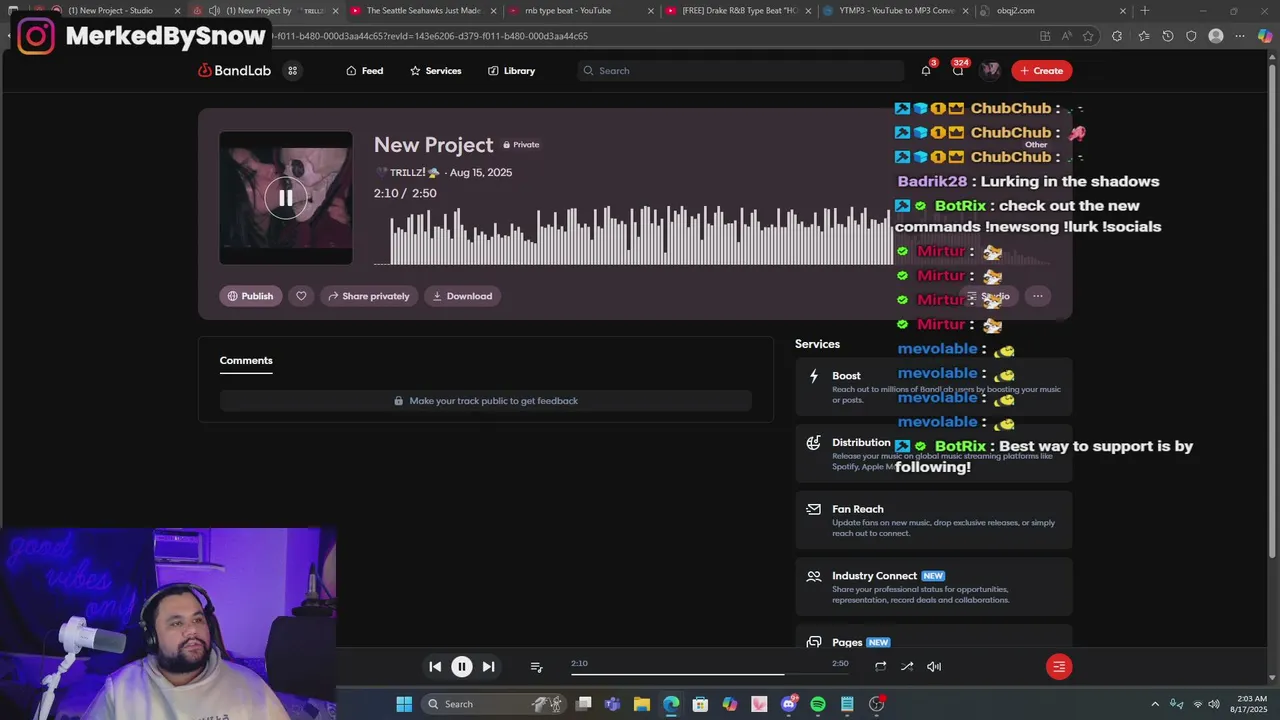Switch to Seattle Seahawks YouTube tab
The height and width of the screenshot is (720, 1280).
click(x=423, y=11)
